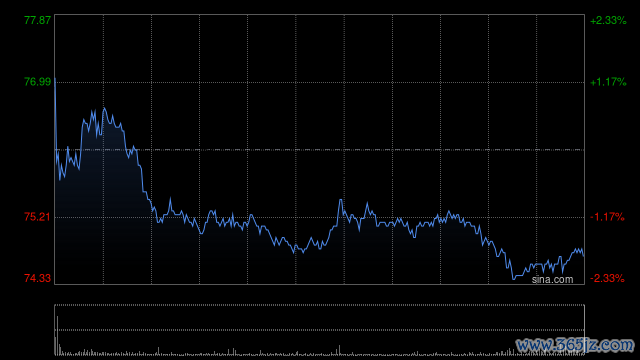Viewport: 640px width, 360px height.
Task: Click the tallest opening volume bar
Action: [x=58, y=336]
